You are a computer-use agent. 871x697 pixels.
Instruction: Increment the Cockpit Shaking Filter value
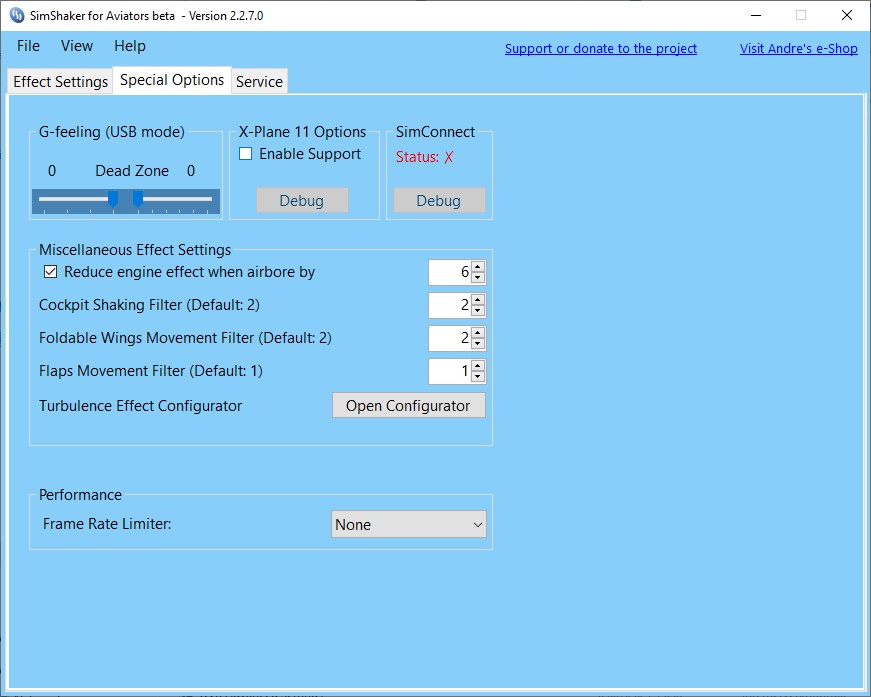tap(478, 299)
